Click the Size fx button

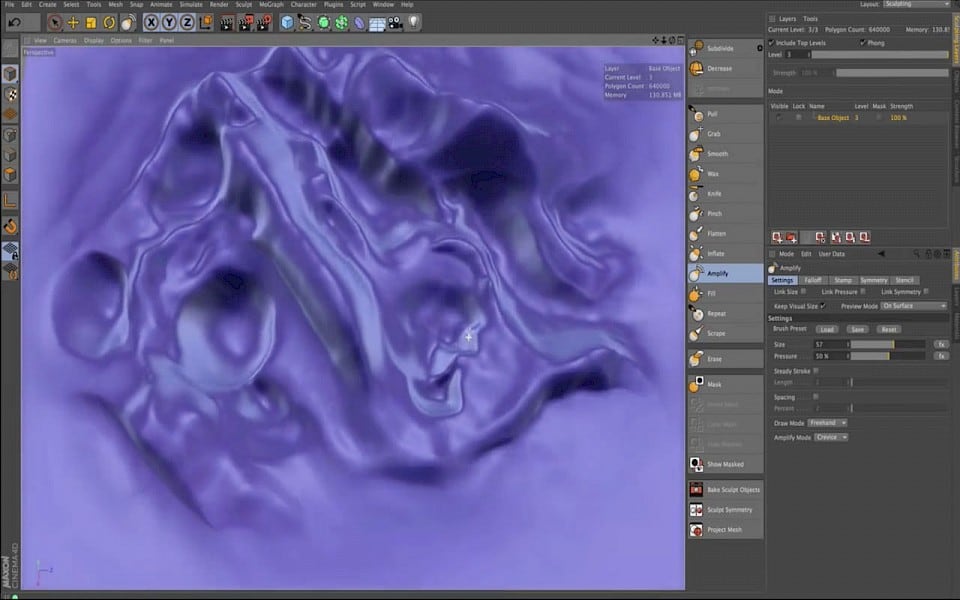[941, 345]
